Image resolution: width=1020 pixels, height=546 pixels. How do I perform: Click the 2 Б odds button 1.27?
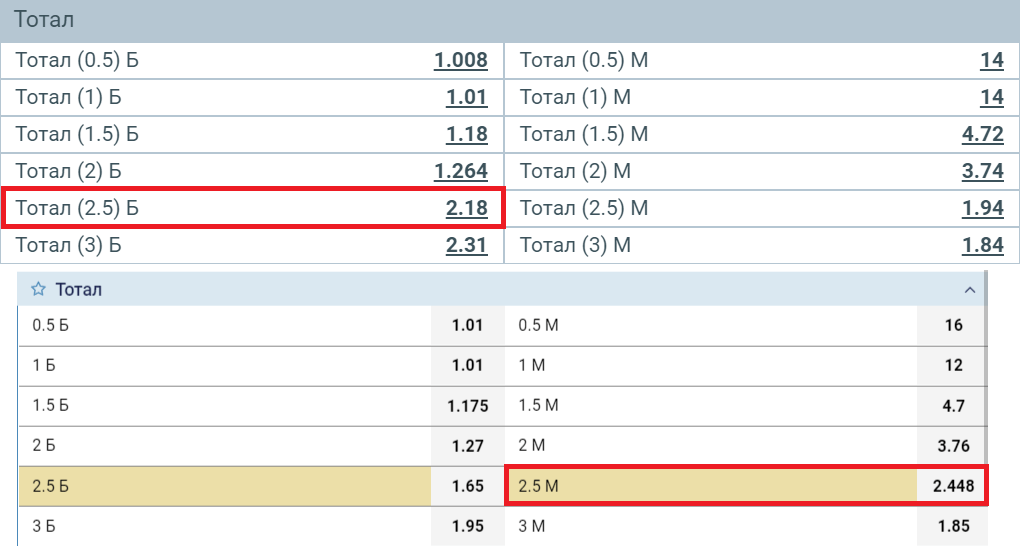coord(467,446)
